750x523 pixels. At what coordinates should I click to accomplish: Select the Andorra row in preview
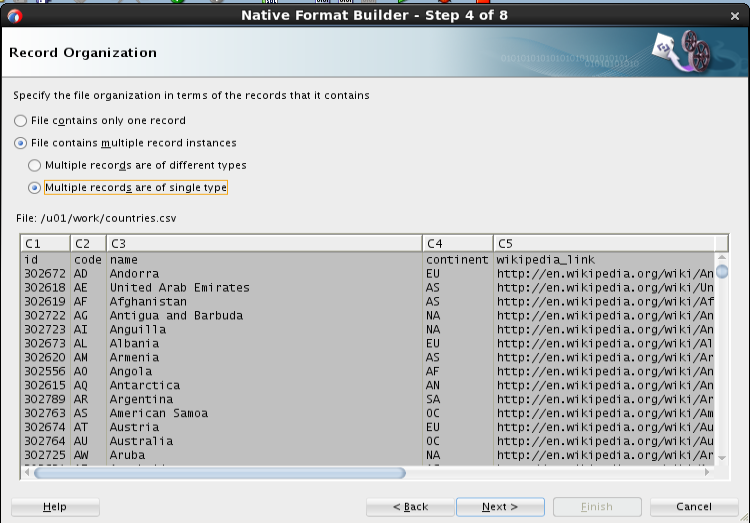[368, 274]
